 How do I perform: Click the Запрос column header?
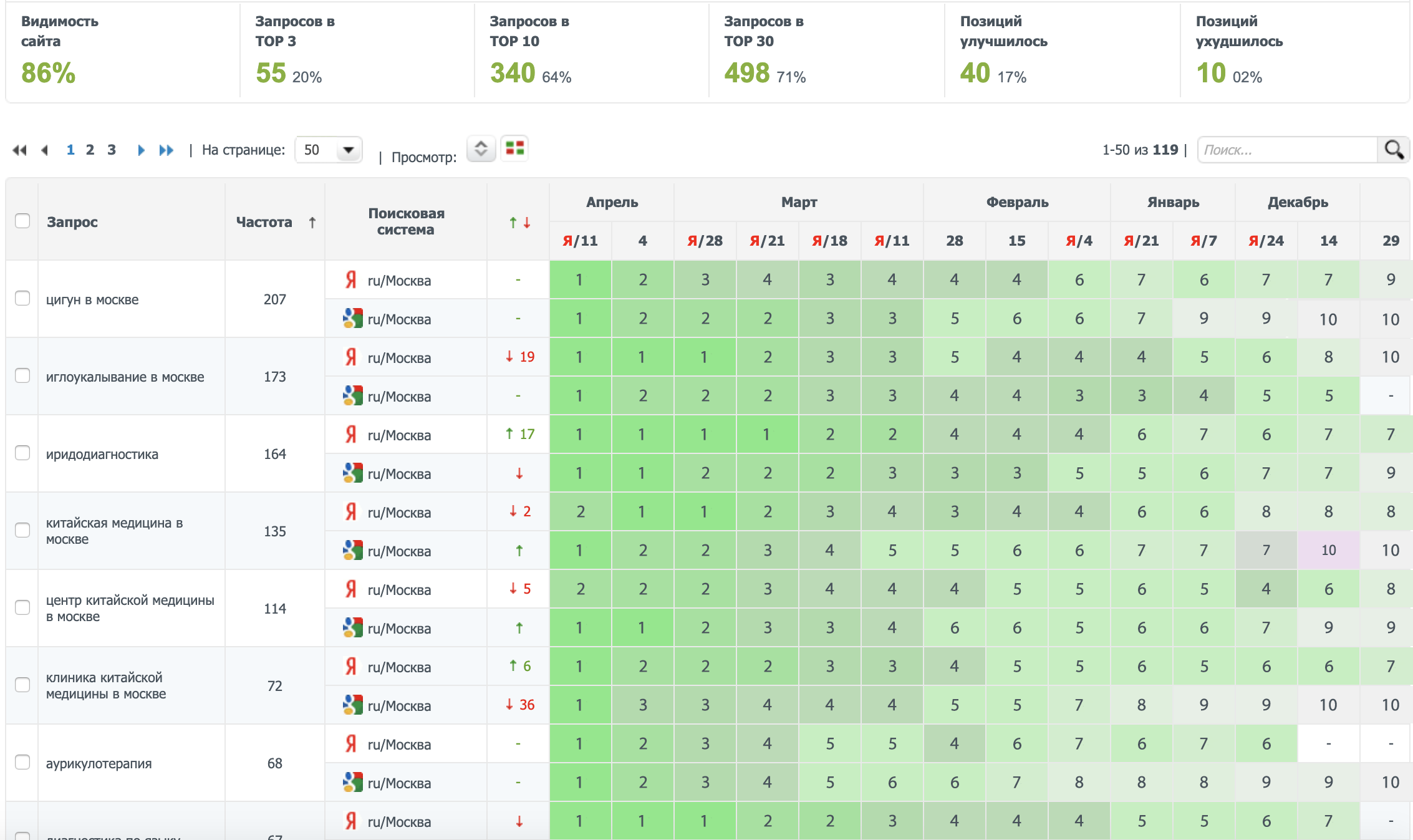pyautogui.click(x=72, y=222)
